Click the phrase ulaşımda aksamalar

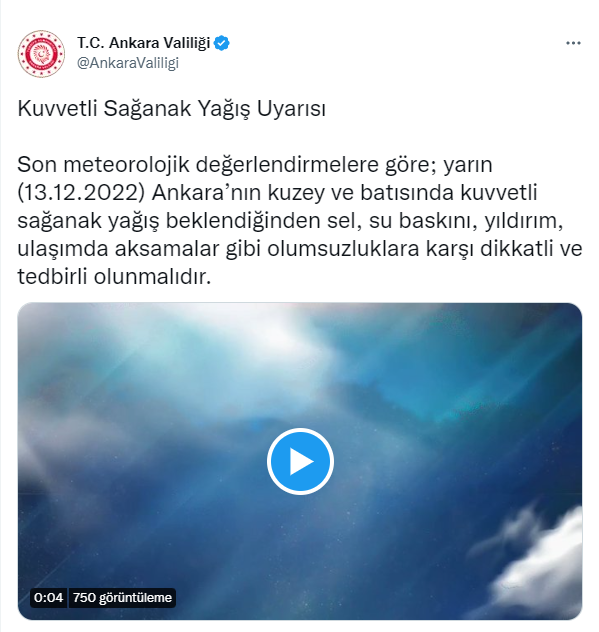[x=119, y=249]
